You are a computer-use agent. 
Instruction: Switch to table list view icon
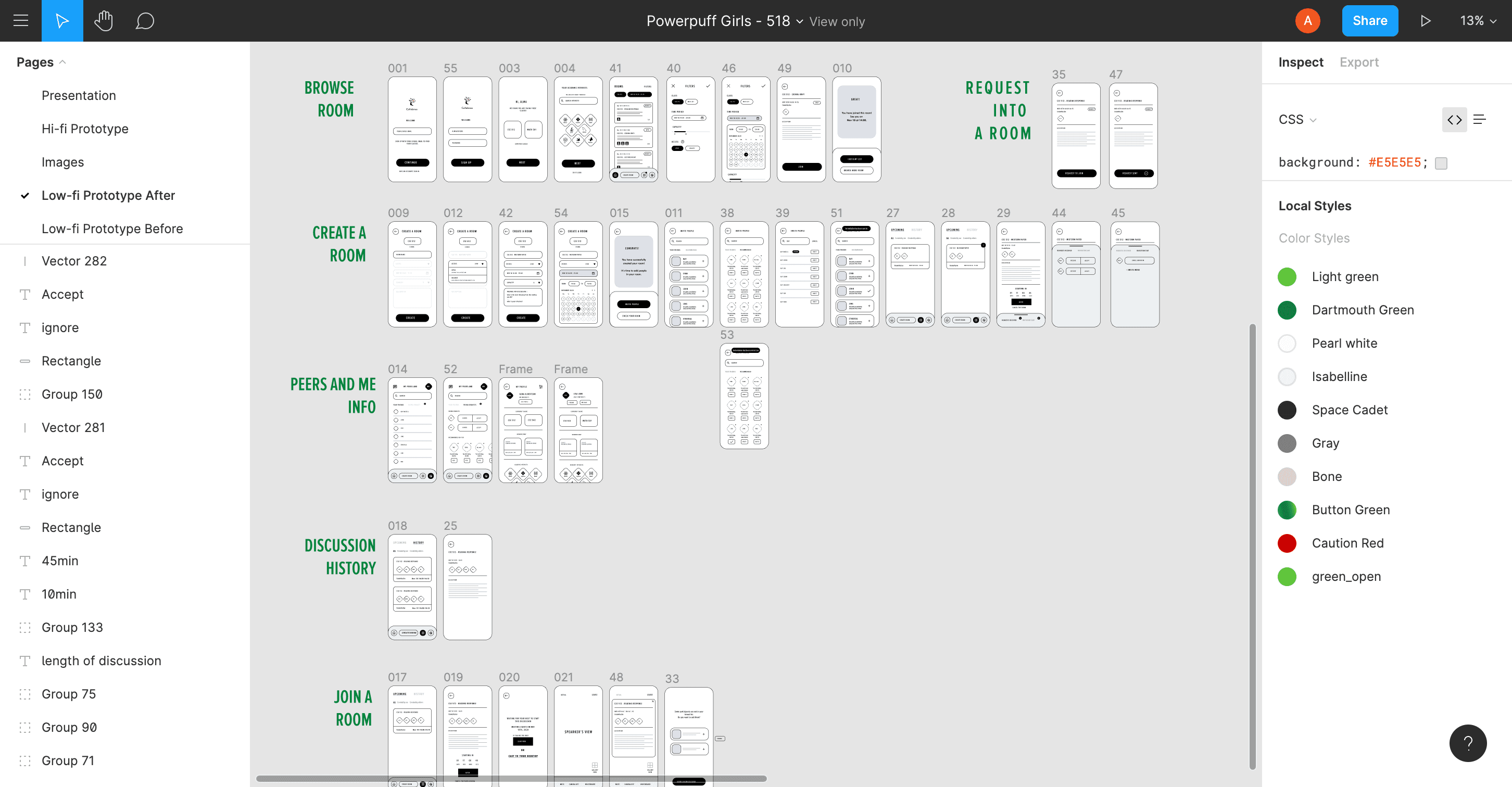pyautogui.click(x=1479, y=120)
